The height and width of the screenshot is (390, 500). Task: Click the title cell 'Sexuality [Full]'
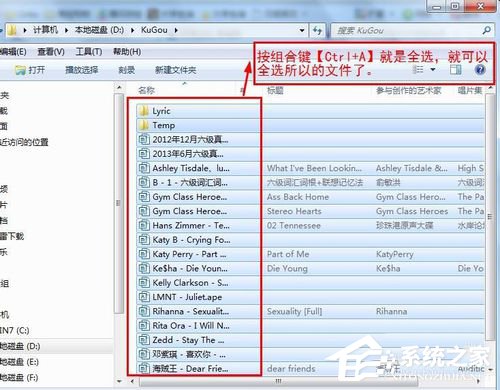pyautogui.click(x=294, y=311)
